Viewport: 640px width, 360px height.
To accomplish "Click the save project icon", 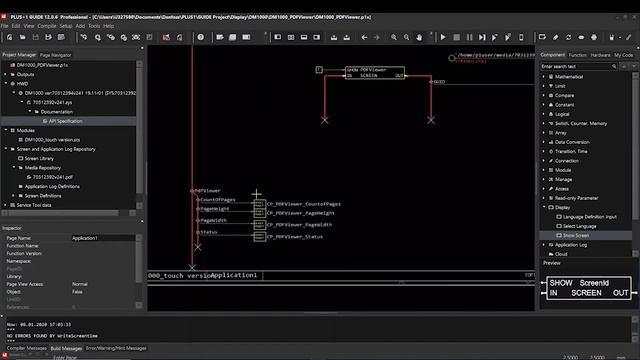I will pos(36,37).
